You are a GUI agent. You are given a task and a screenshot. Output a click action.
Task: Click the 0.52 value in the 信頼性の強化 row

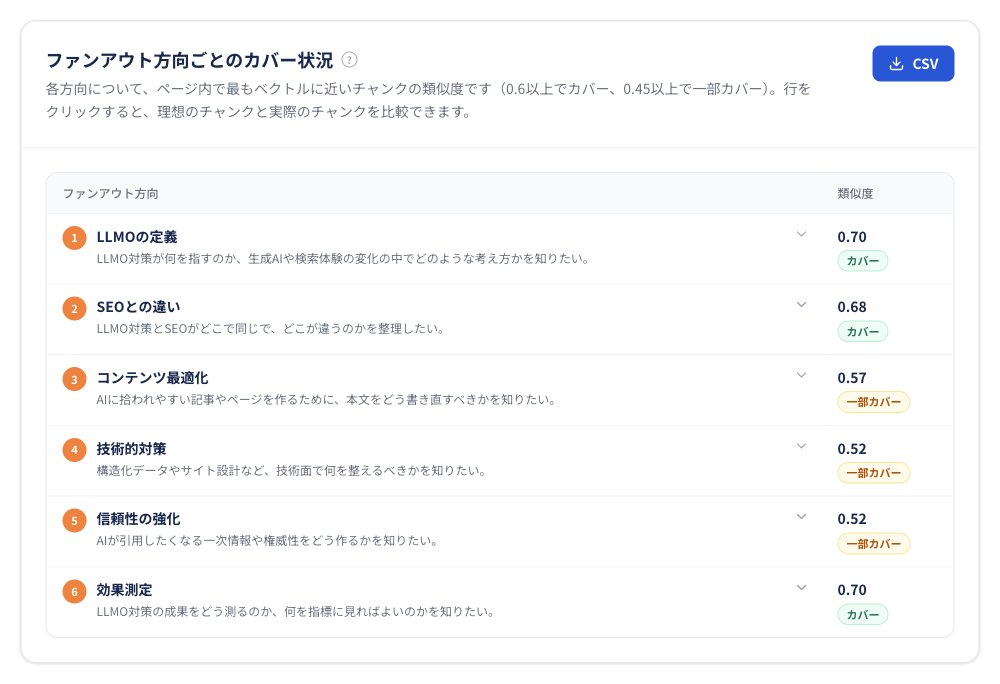pyautogui.click(x=852, y=519)
